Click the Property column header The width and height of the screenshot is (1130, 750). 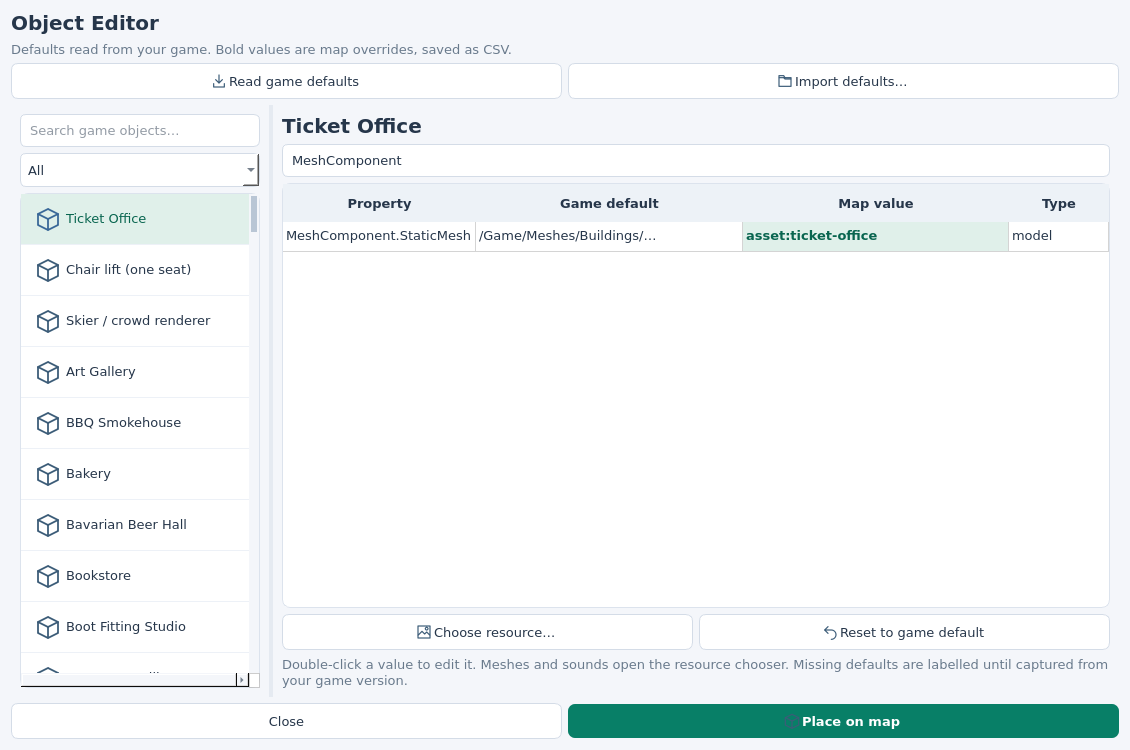(379, 203)
